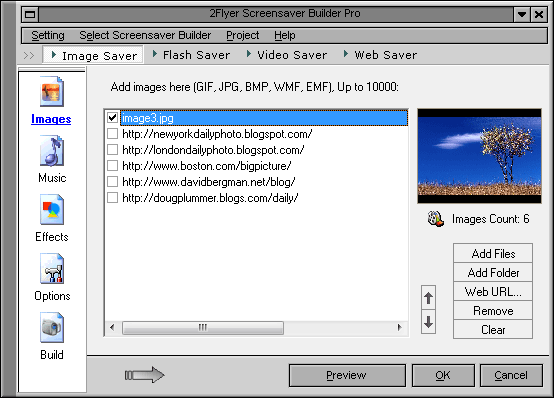Switch to the Flash Saver tab
Screen dimensions: 554x398
[x=191, y=55]
